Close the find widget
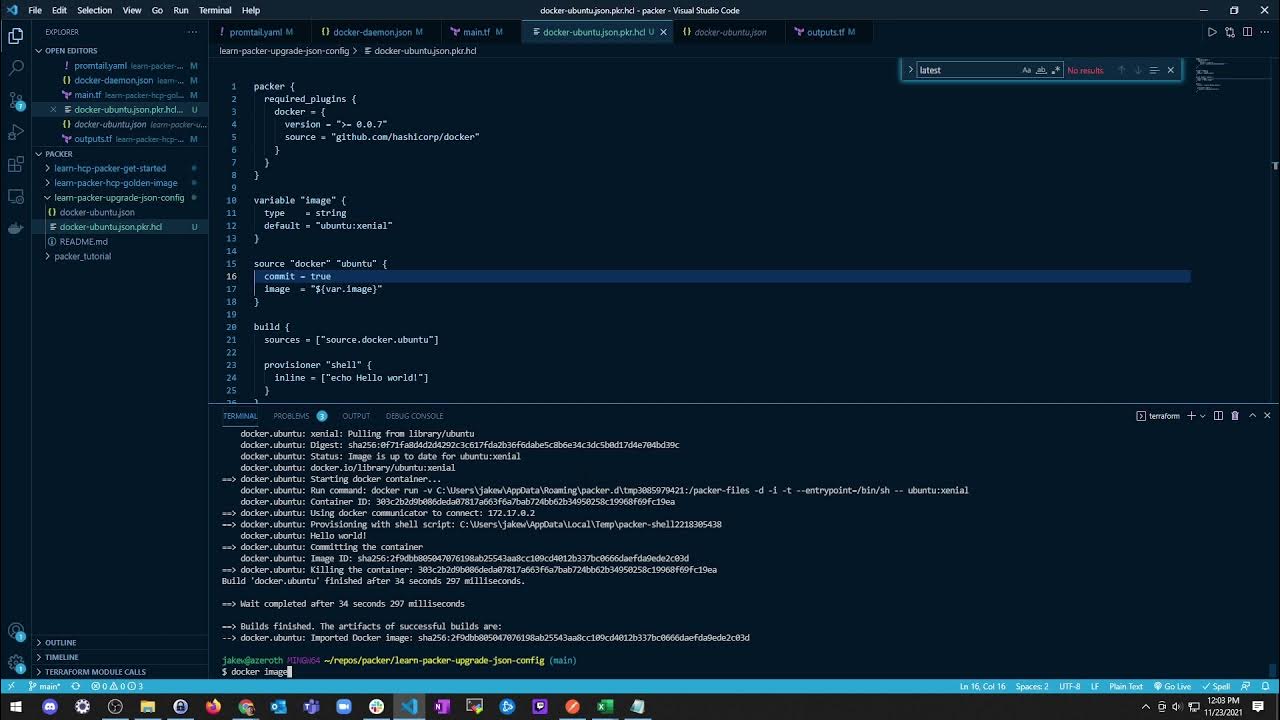 tap(1170, 70)
